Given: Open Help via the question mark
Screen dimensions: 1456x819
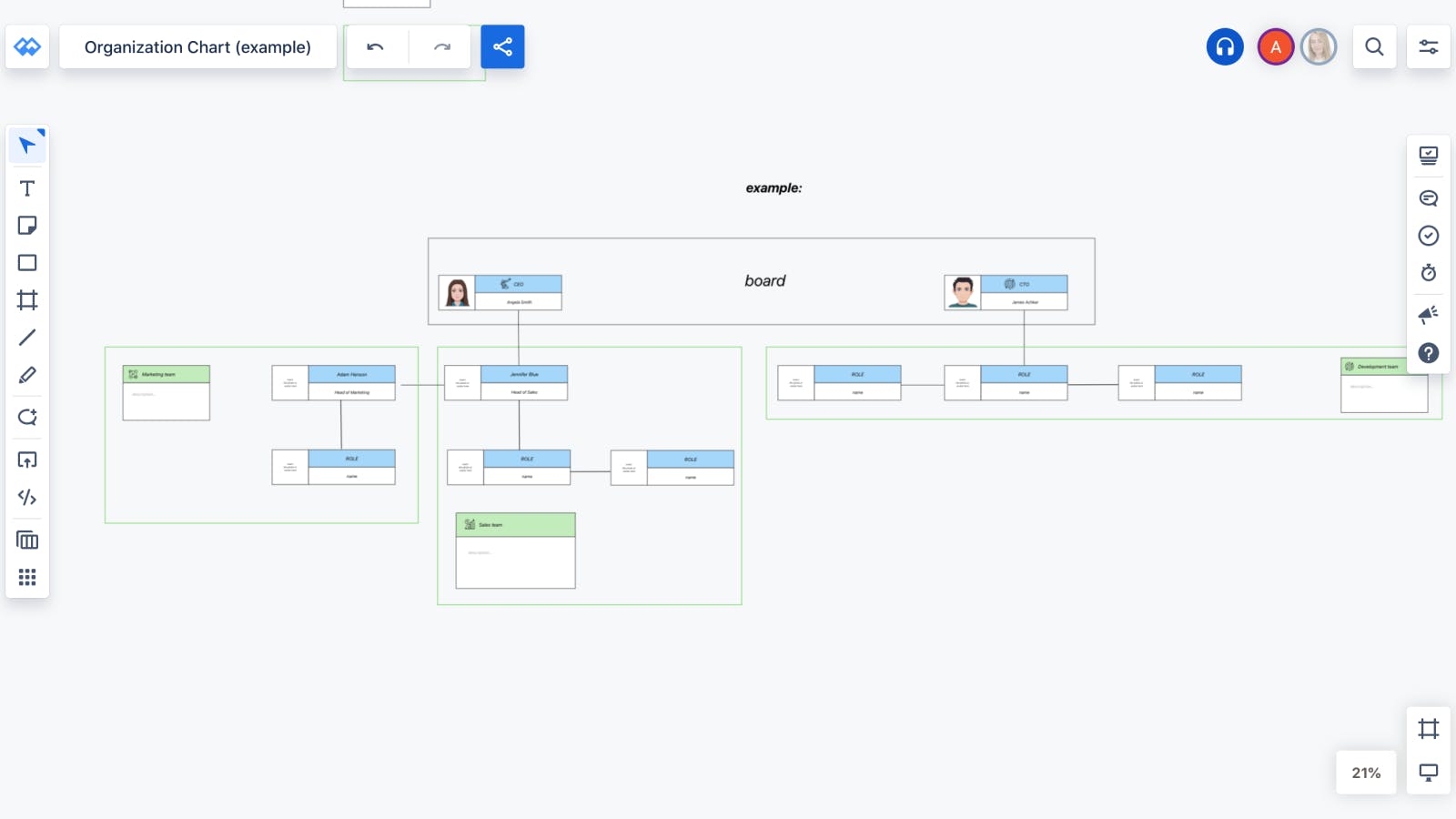Looking at the screenshot, I should point(1429,354).
